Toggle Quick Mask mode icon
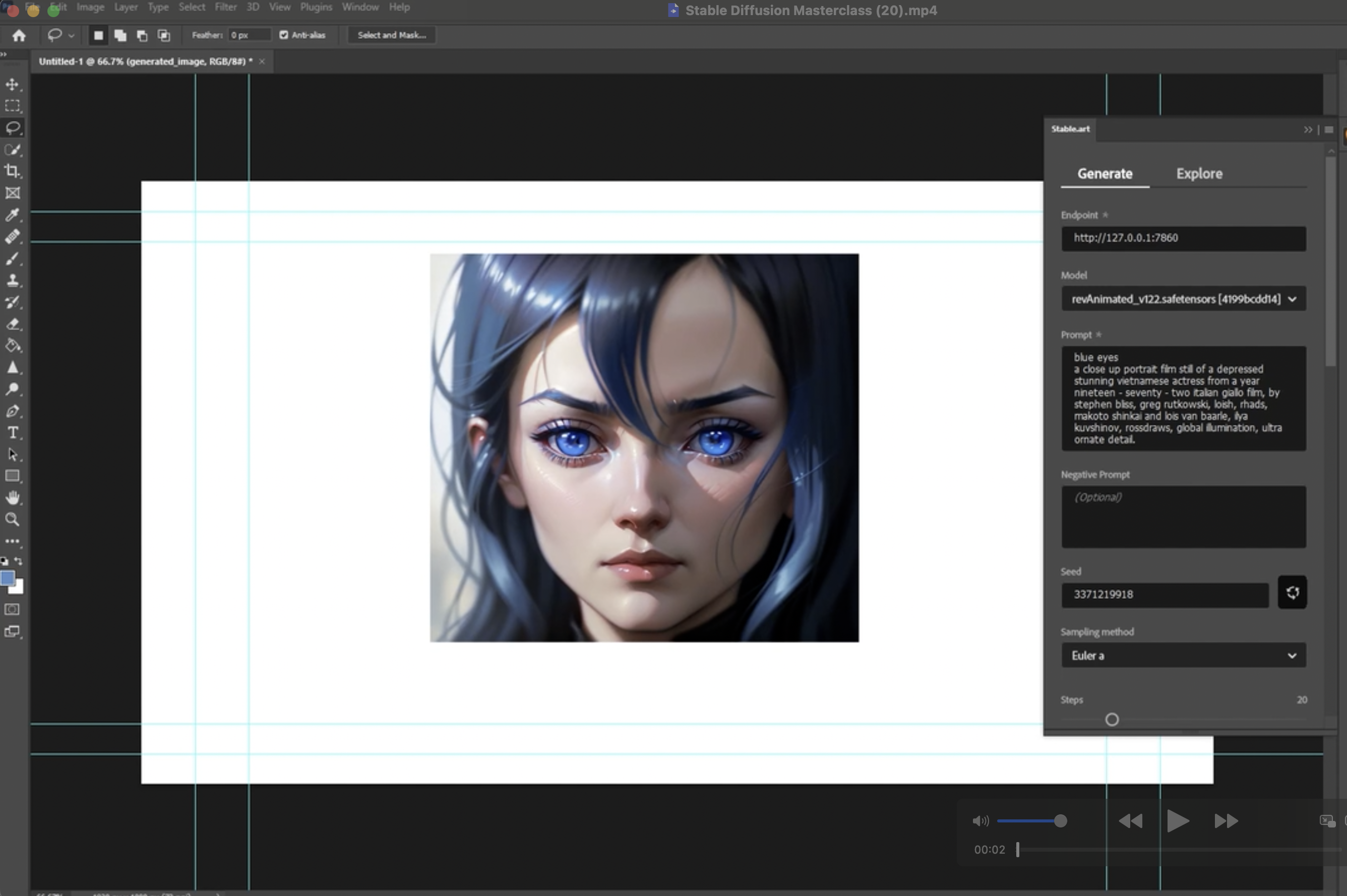 coord(12,609)
